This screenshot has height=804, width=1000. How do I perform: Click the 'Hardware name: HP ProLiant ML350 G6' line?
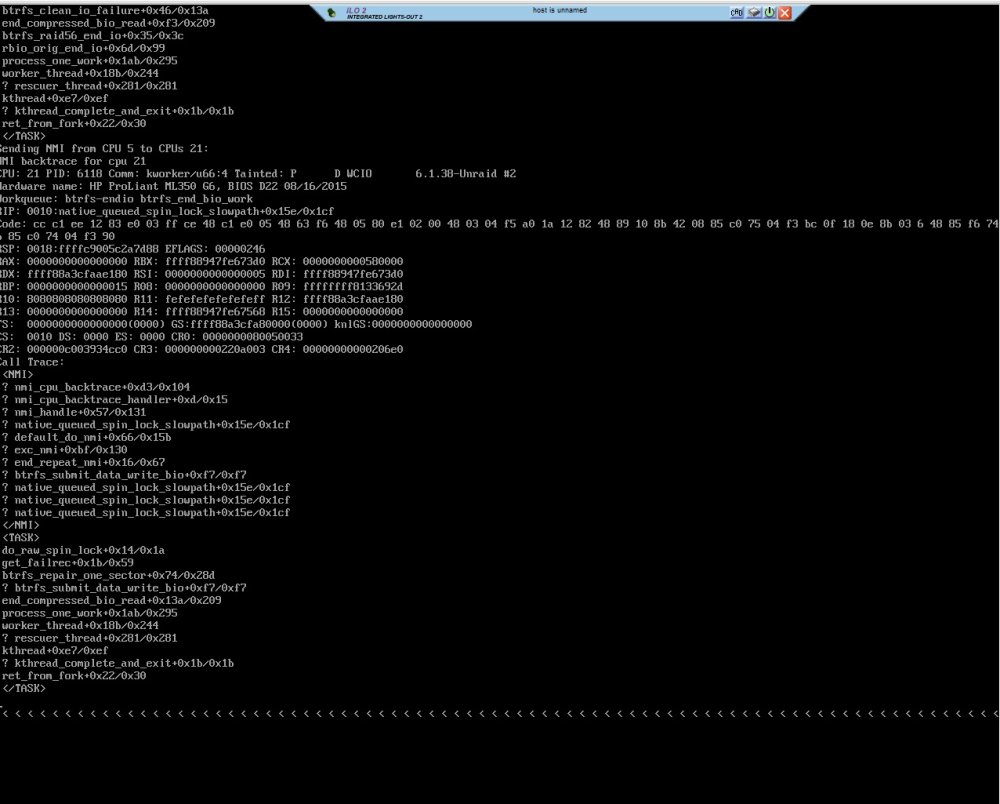coord(173,186)
